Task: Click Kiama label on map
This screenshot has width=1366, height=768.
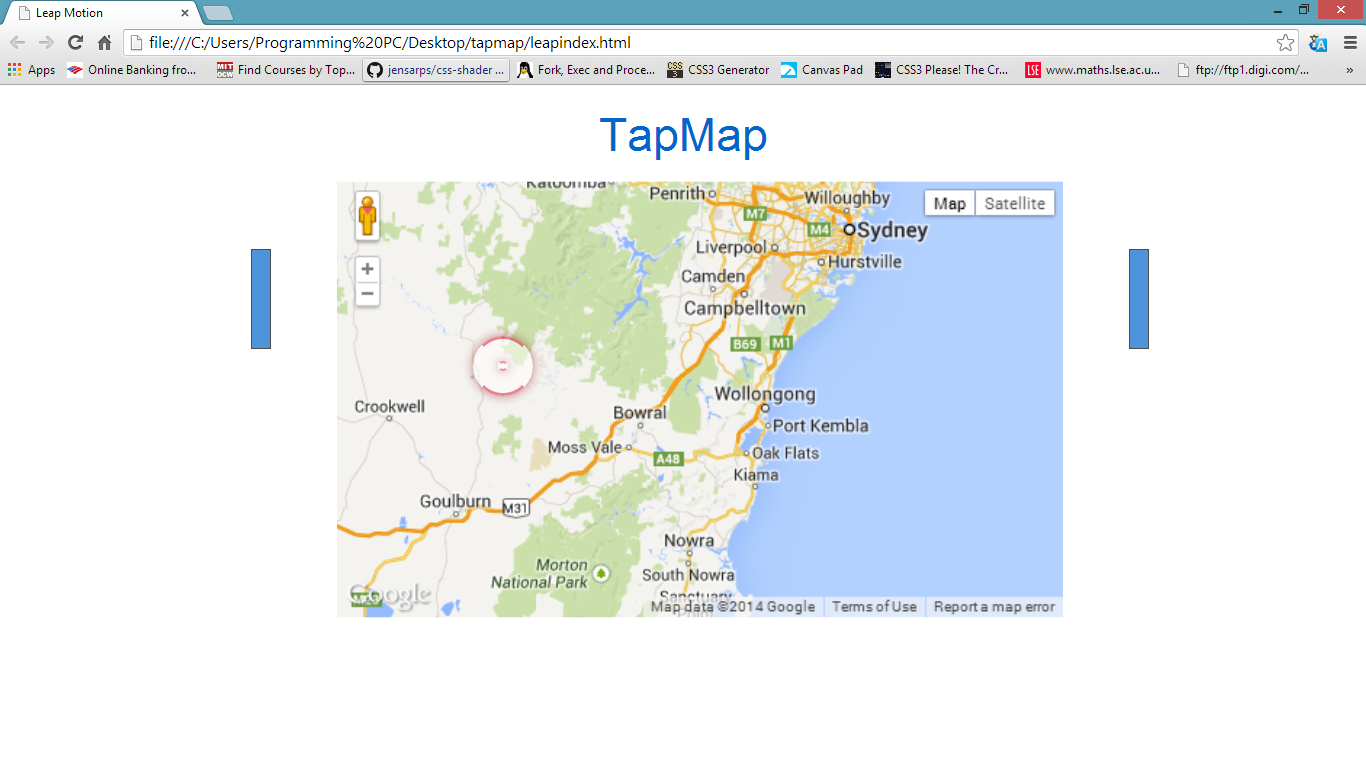Action: (x=755, y=474)
